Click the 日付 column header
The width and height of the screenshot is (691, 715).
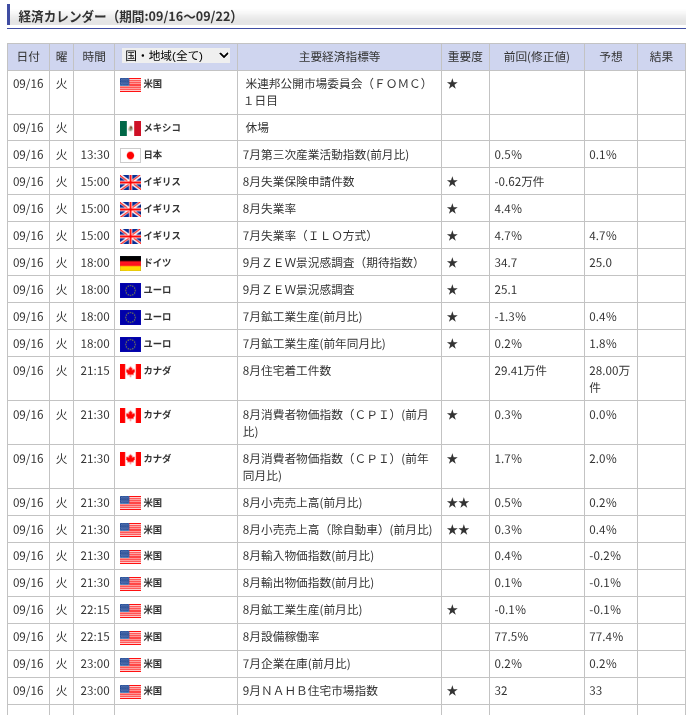click(x=28, y=57)
